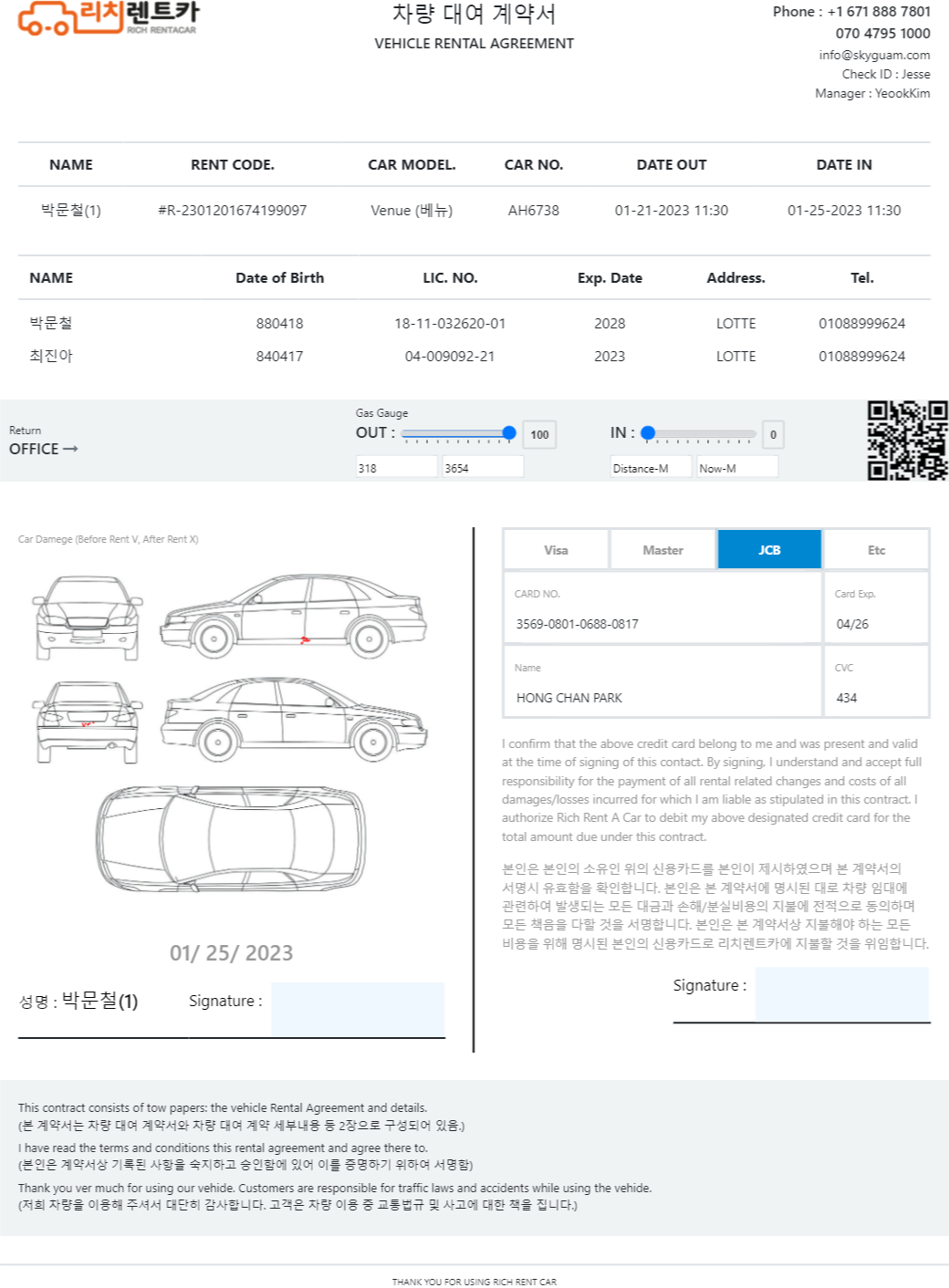
Task: Click the Check ID : Jesse text
Action: (886, 74)
